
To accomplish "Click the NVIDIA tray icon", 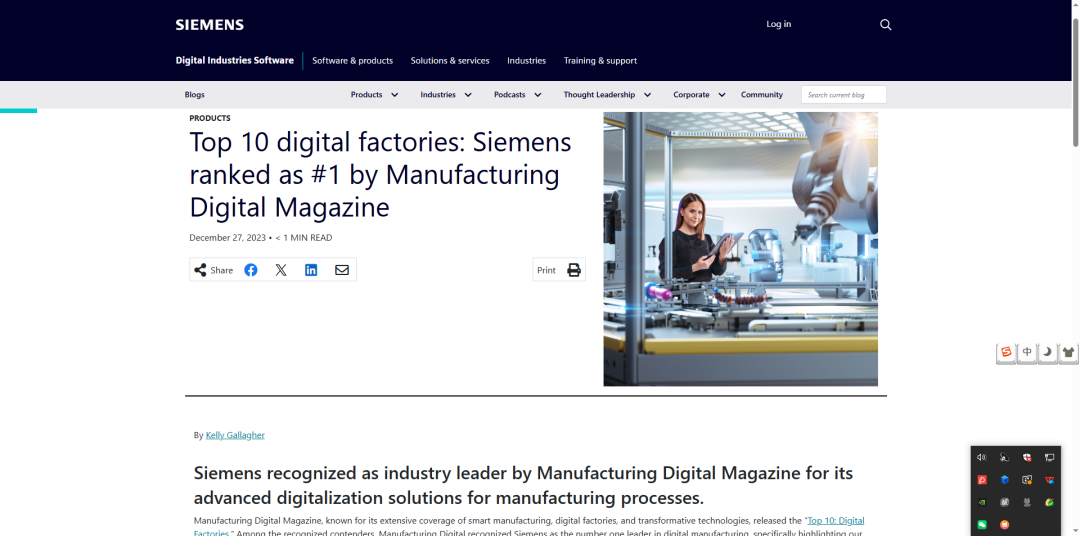I will tap(982, 502).
